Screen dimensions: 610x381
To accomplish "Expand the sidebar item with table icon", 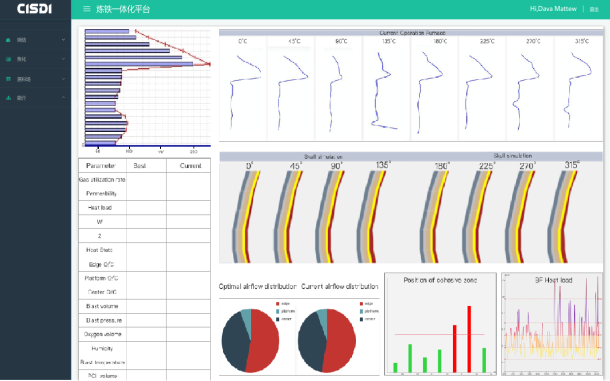I will (x=63, y=79).
